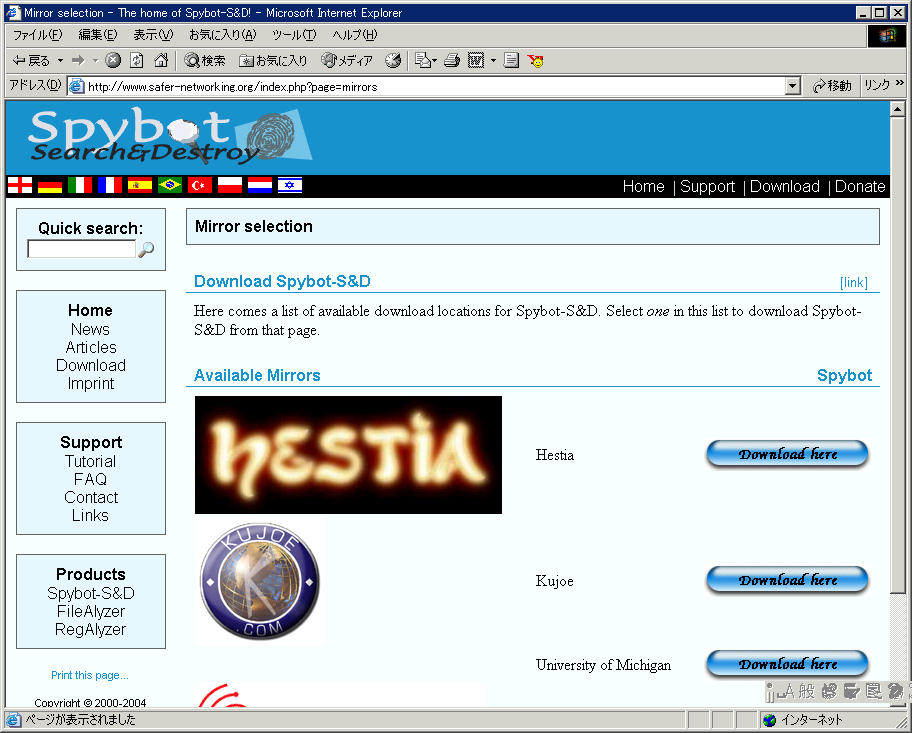Screen dimensions: 912x733
Task: Open Donate in the top navigation bar
Action: point(860,186)
